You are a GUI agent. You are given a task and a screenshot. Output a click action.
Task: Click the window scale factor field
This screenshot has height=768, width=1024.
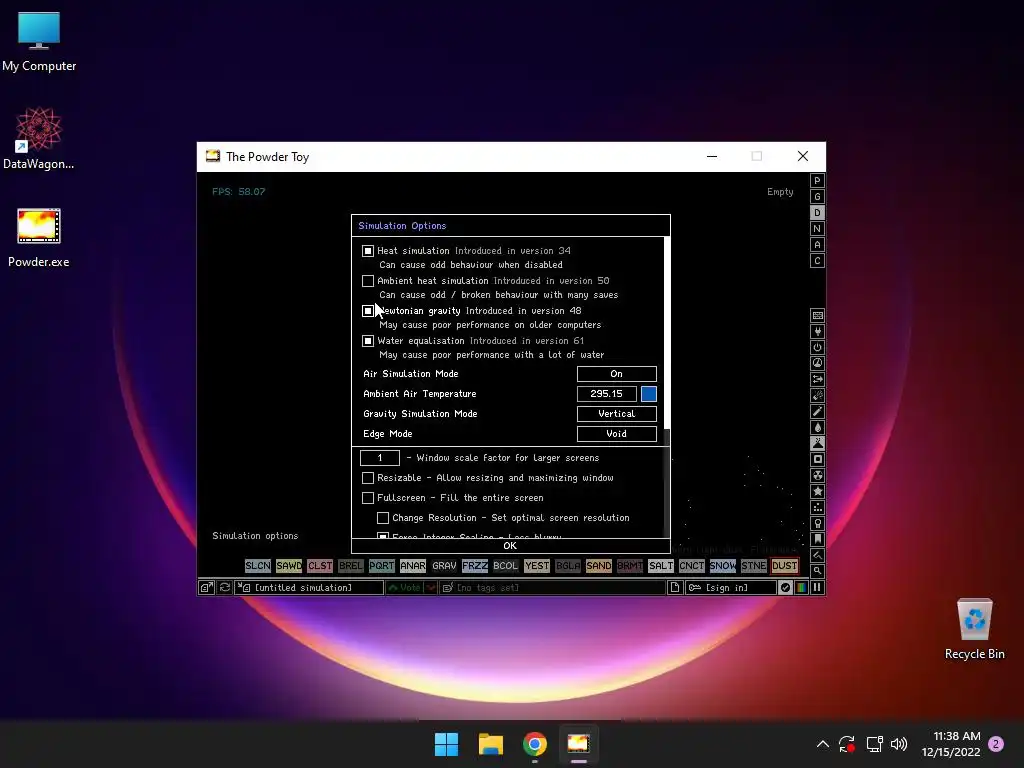379,458
